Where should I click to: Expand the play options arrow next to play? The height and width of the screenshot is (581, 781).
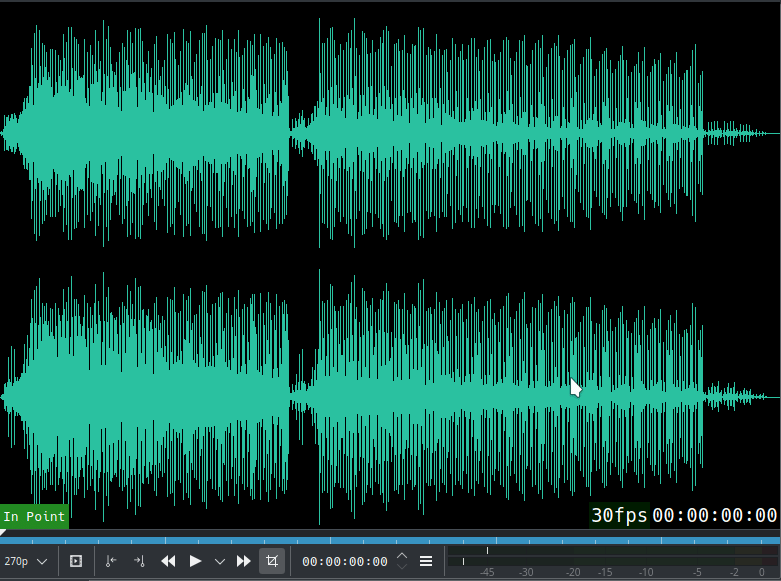tap(220, 562)
